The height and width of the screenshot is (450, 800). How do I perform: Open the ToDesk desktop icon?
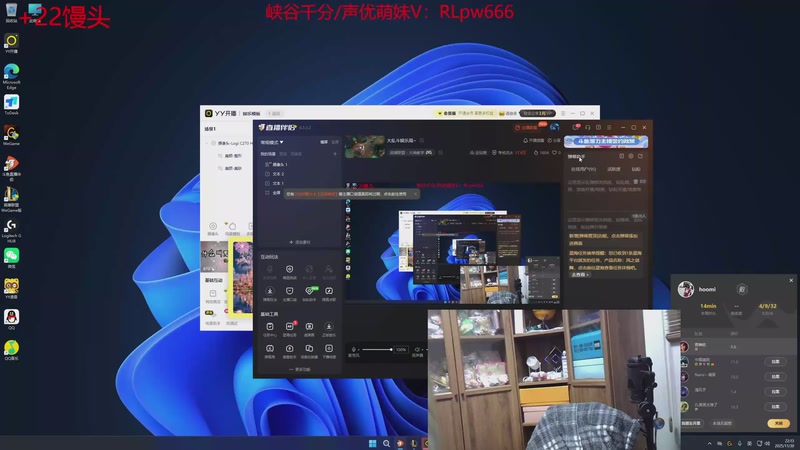(11, 105)
